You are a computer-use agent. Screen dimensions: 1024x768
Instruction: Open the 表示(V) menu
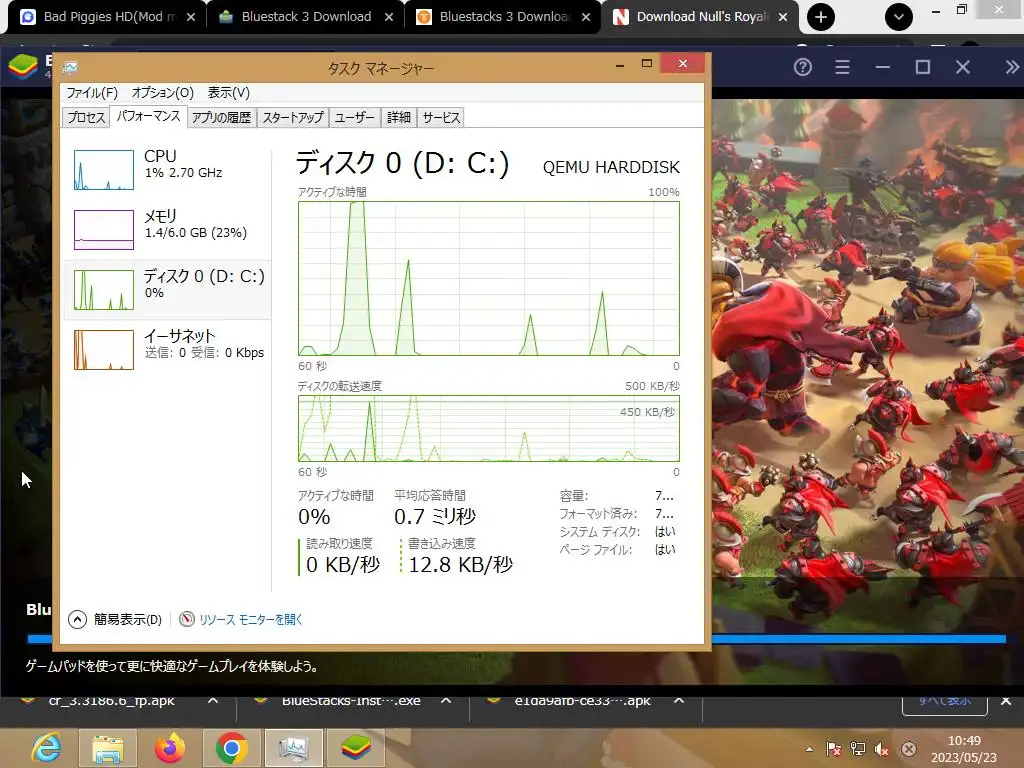229,93
